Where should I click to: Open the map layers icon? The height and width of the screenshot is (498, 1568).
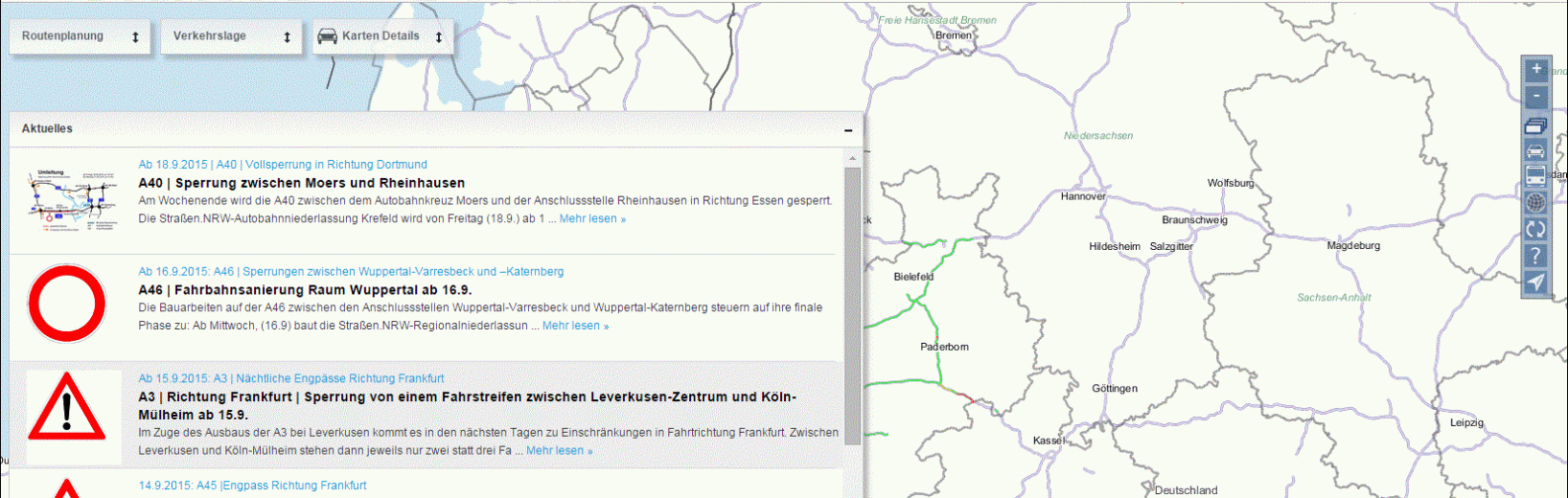coord(1535,125)
